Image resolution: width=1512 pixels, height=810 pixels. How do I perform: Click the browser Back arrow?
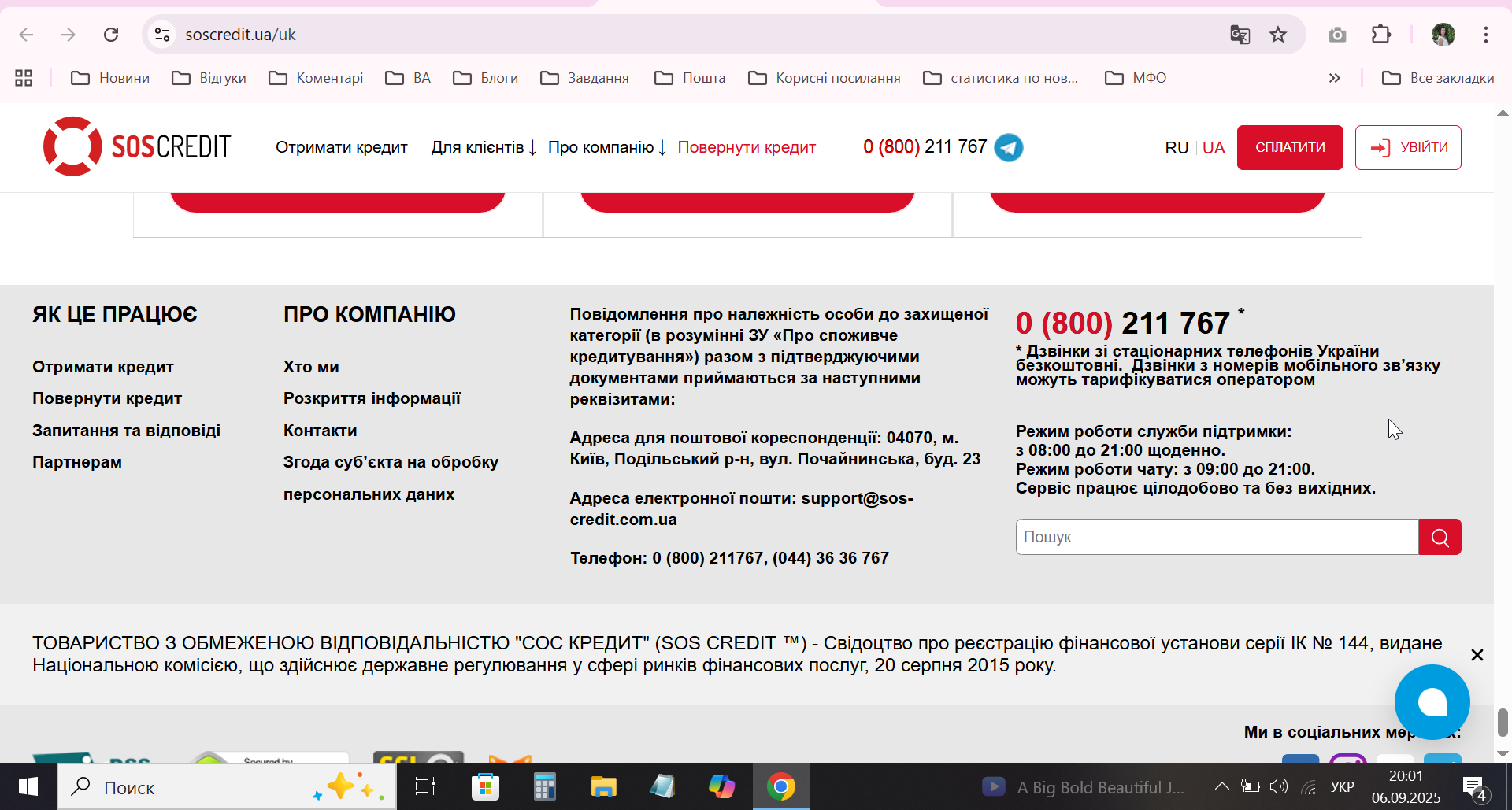26,35
